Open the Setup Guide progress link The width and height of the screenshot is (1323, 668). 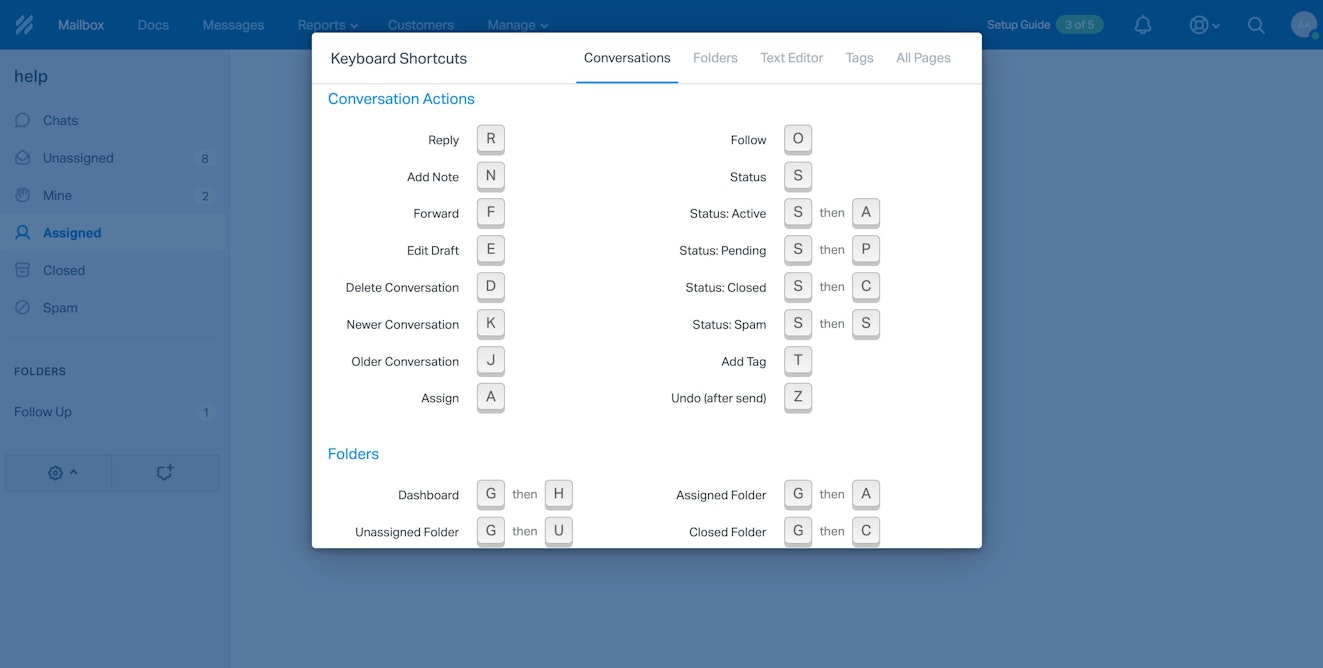click(1044, 25)
